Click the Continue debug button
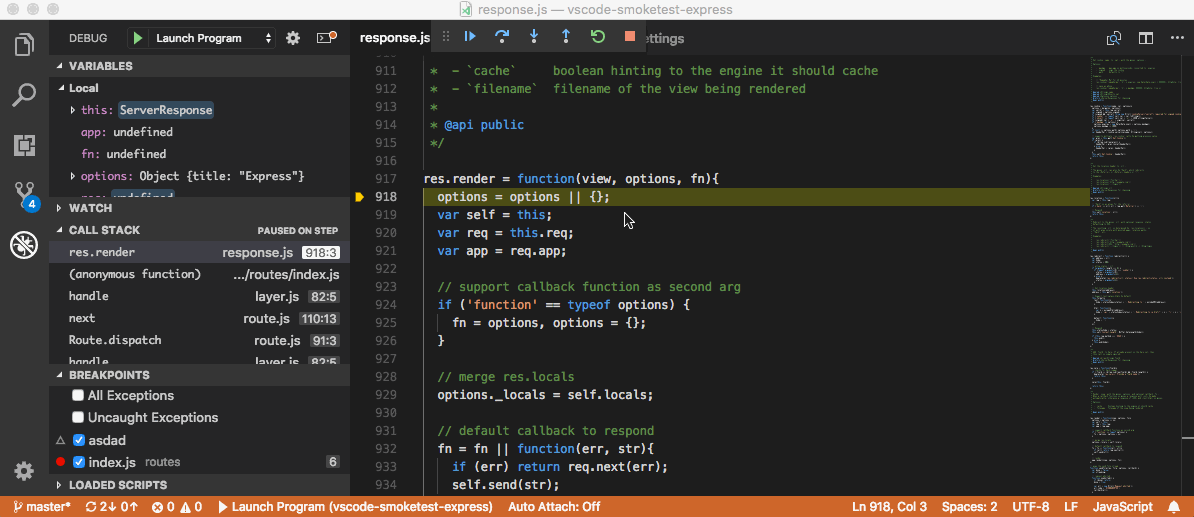 click(470, 37)
